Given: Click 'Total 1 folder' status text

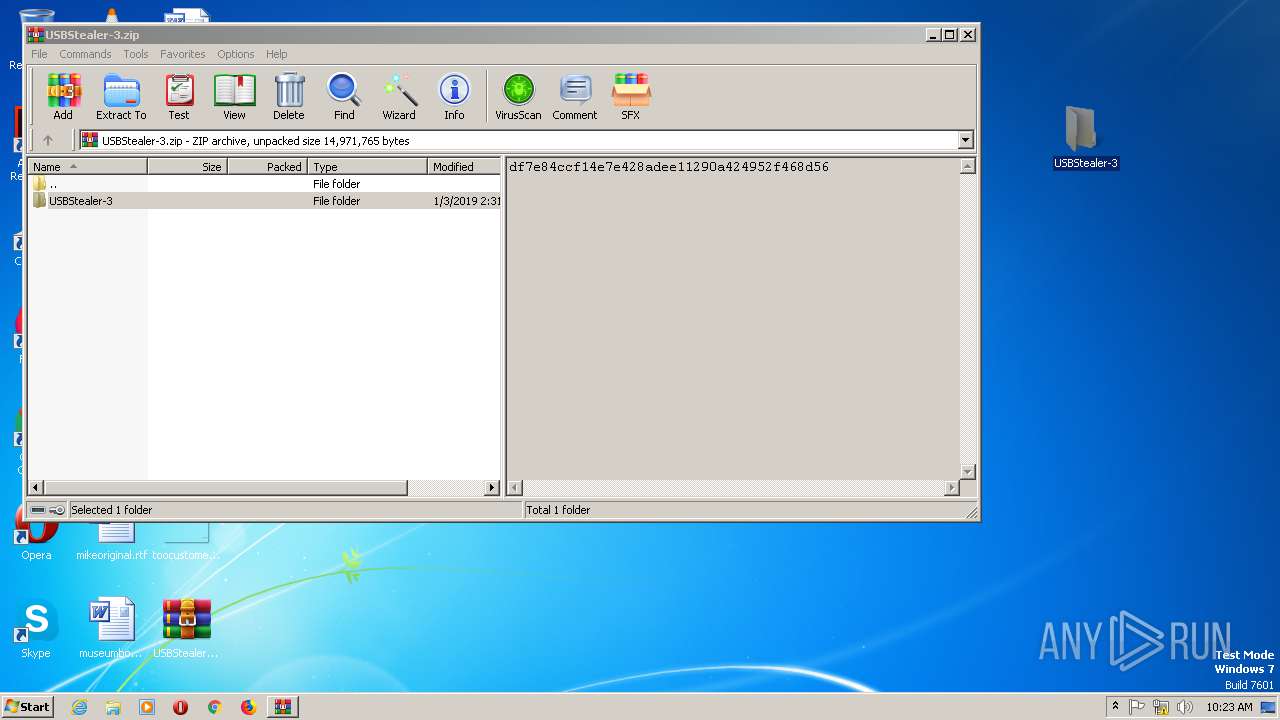Looking at the screenshot, I should pyautogui.click(x=558, y=510).
